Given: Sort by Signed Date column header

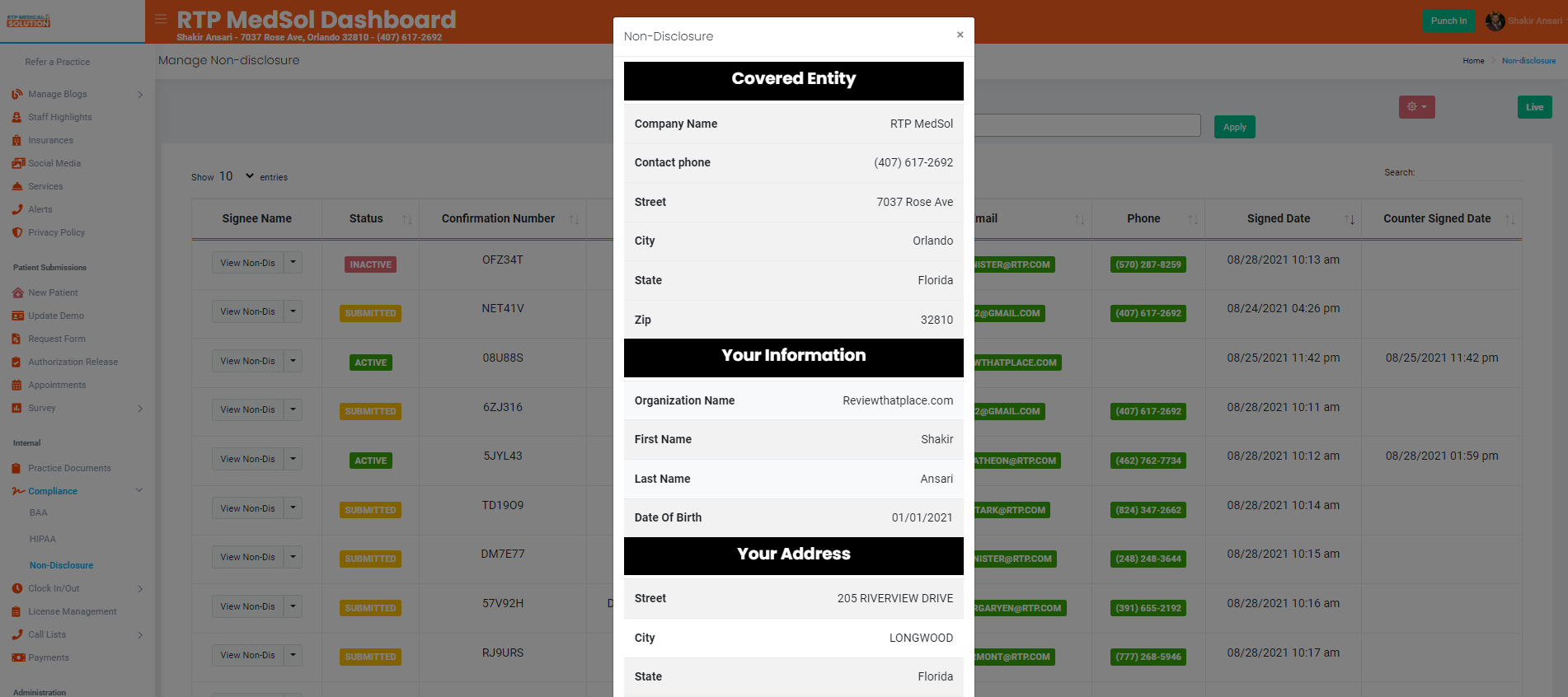Looking at the screenshot, I should (x=1284, y=218).
